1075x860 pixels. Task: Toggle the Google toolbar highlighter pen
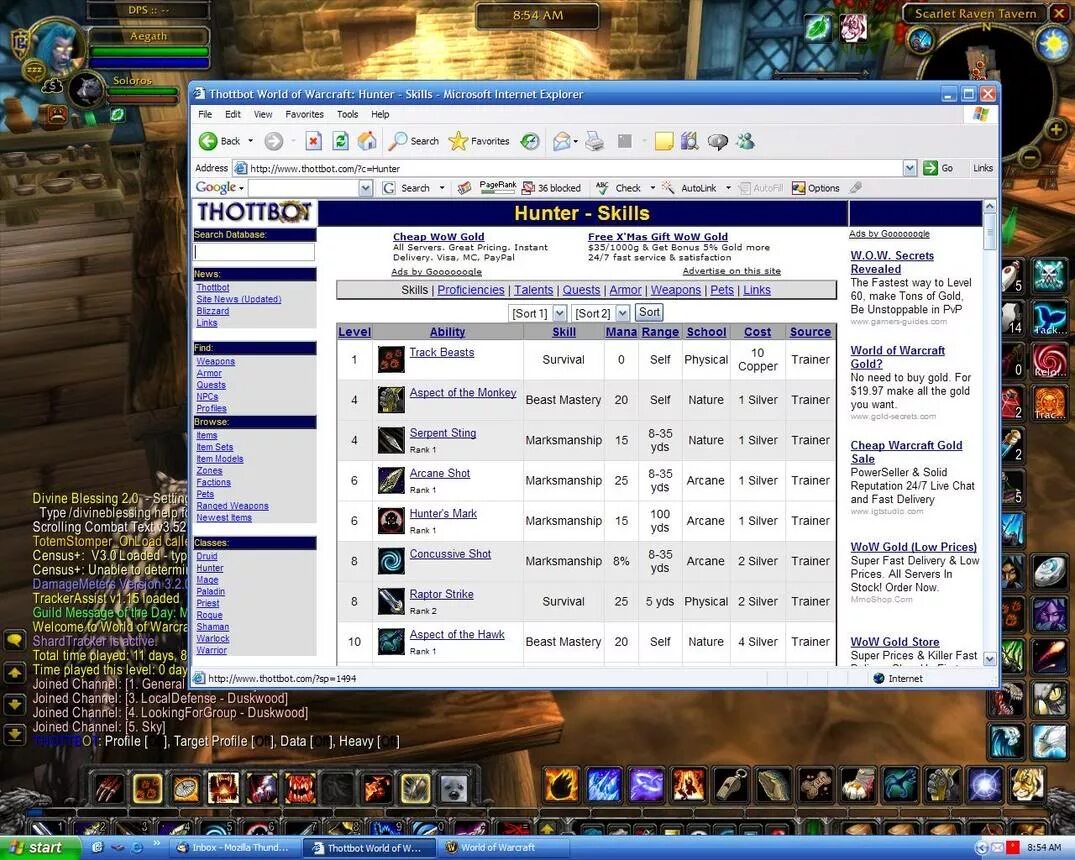pyautogui.click(x=856, y=187)
